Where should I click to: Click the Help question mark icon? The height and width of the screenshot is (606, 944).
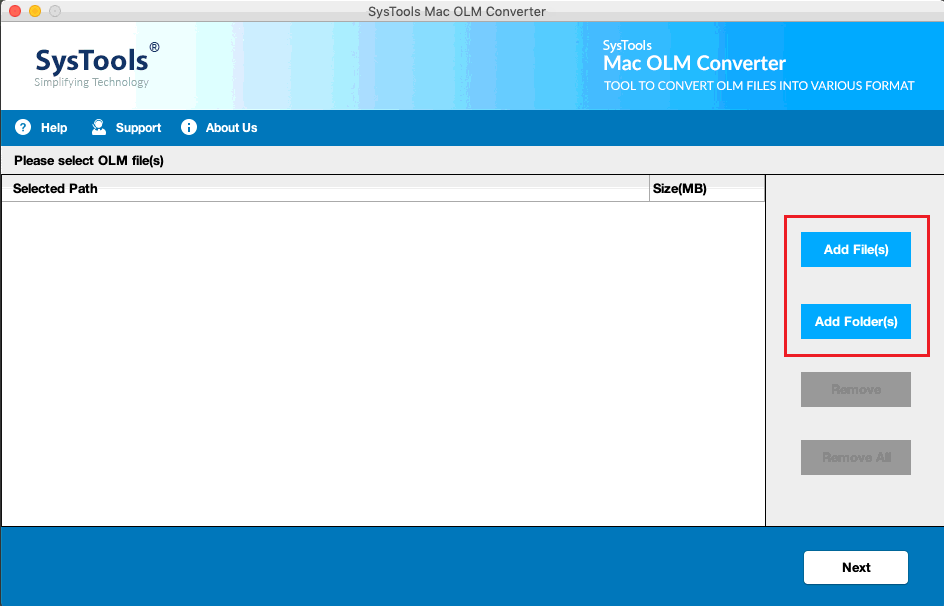coord(23,128)
